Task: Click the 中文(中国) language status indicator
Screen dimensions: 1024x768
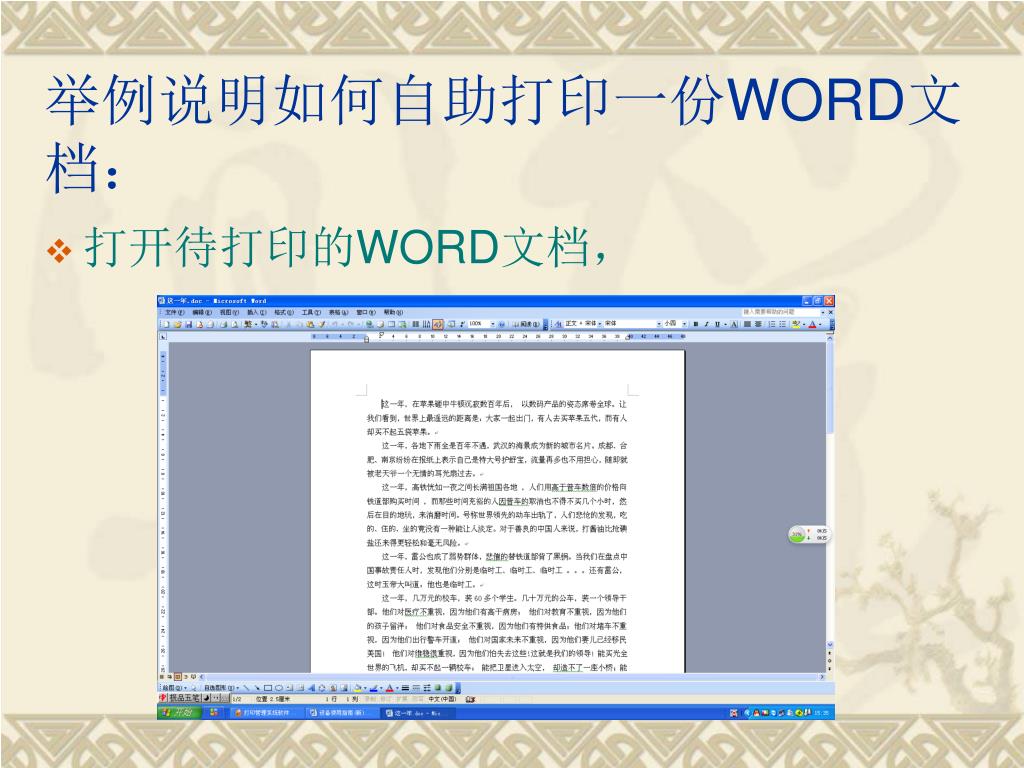Action: pos(442,699)
